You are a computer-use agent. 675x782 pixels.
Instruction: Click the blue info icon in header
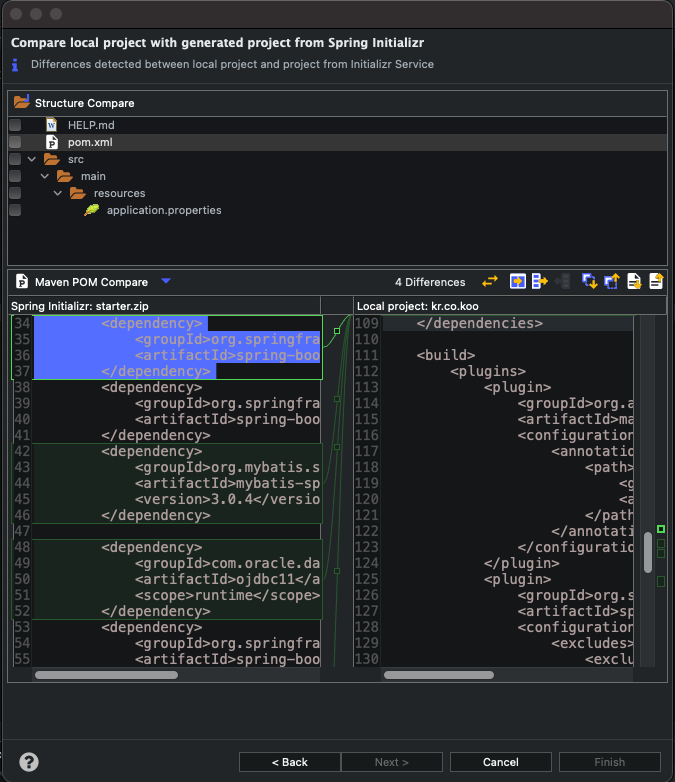pos(15,64)
